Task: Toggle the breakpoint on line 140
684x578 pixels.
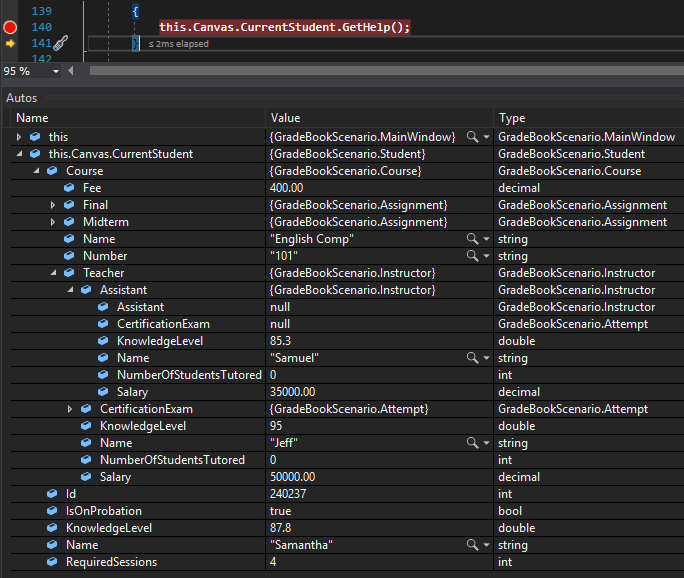Action: [10, 27]
